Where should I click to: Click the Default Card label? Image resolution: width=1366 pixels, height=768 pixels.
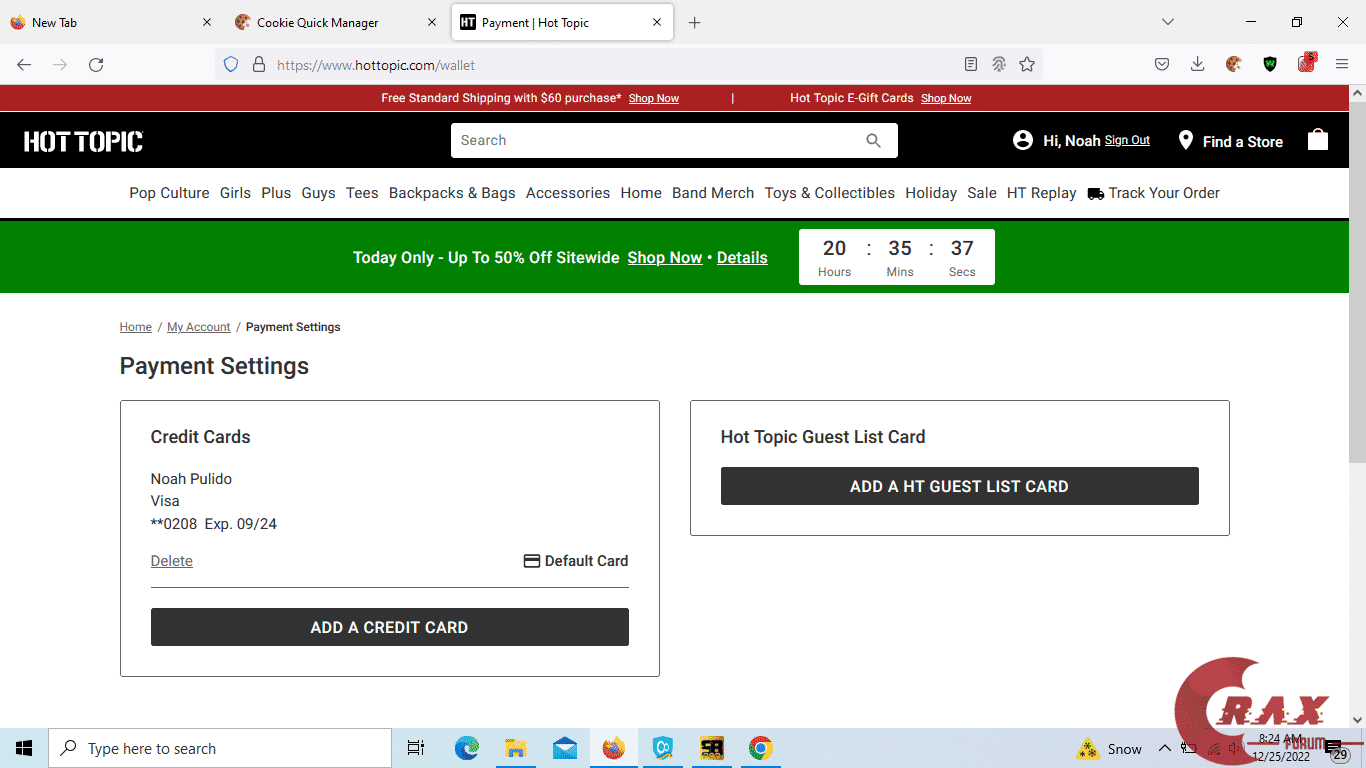pyautogui.click(x=576, y=561)
